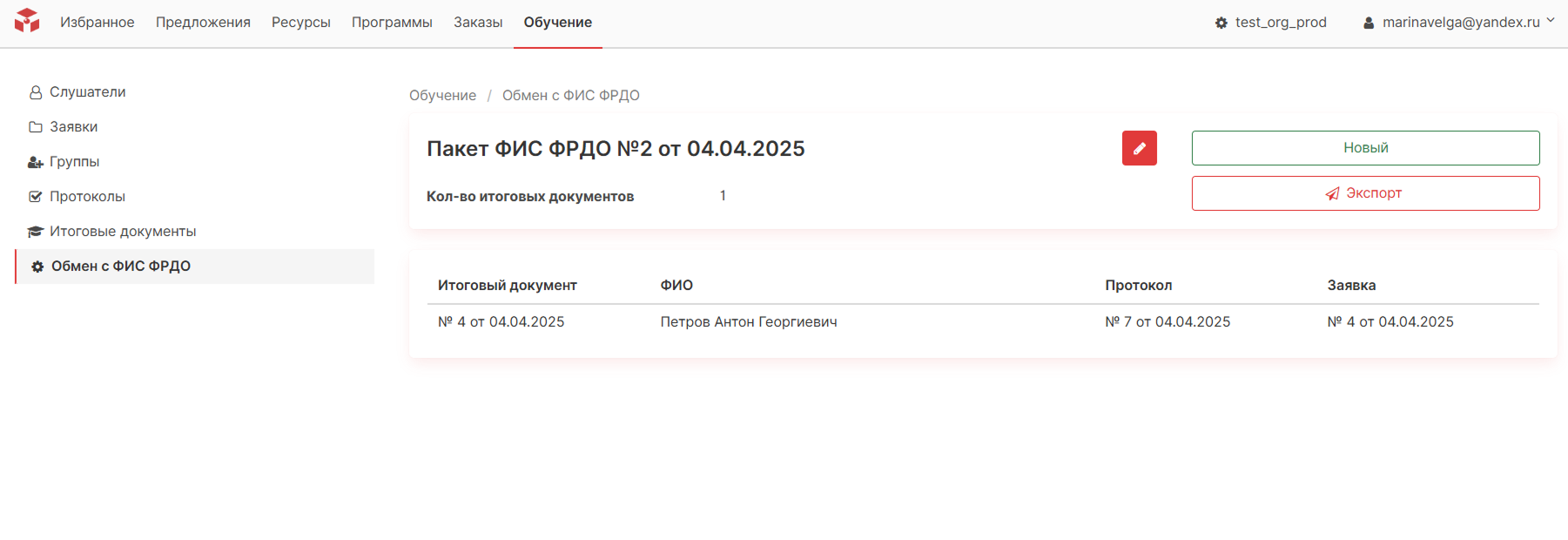
Task: Click the Экспорт button
Action: pyautogui.click(x=1365, y=193)
